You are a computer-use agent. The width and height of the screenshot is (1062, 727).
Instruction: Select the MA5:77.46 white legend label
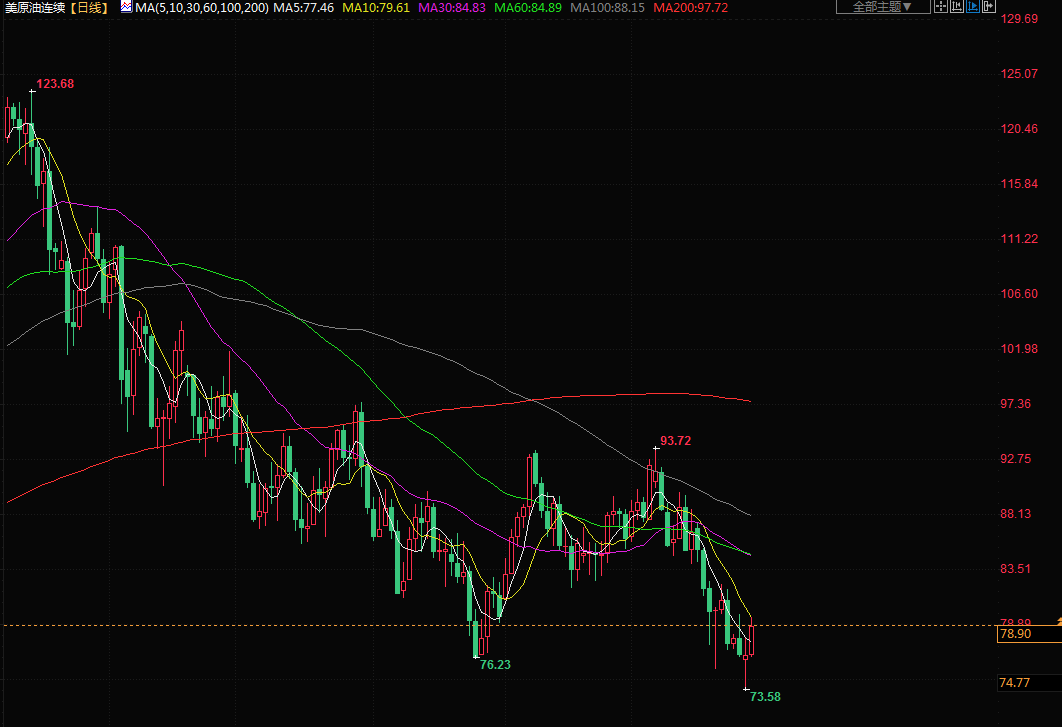(x=304, y=7)
